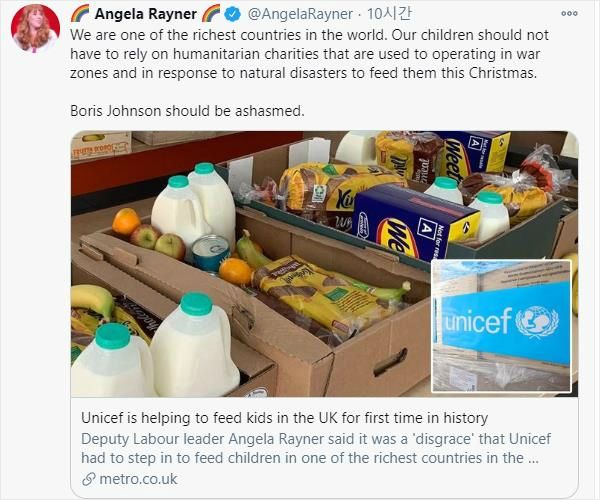
Task: Open the food boxes article image
Action: pyautogui.click(x=324, y=264)
